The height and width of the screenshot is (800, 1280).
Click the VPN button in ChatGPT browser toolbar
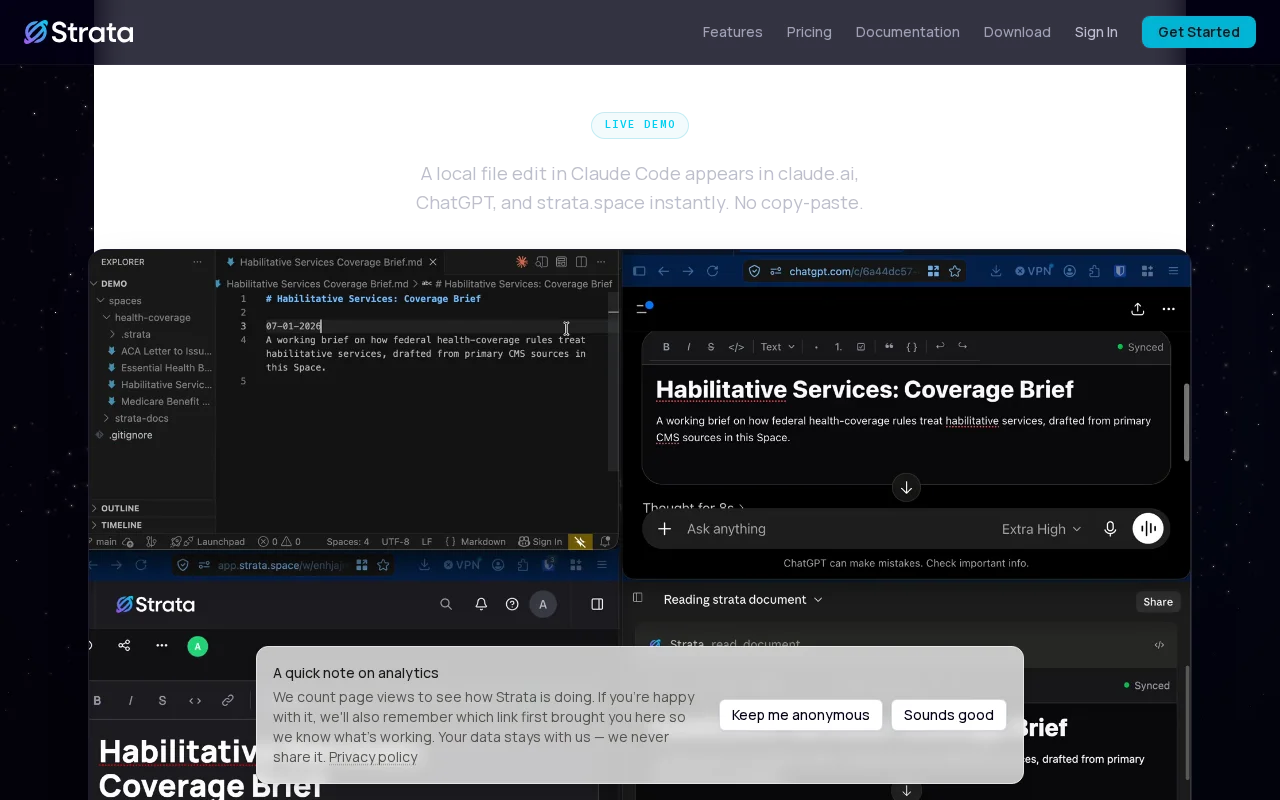tap(1033, 271)
